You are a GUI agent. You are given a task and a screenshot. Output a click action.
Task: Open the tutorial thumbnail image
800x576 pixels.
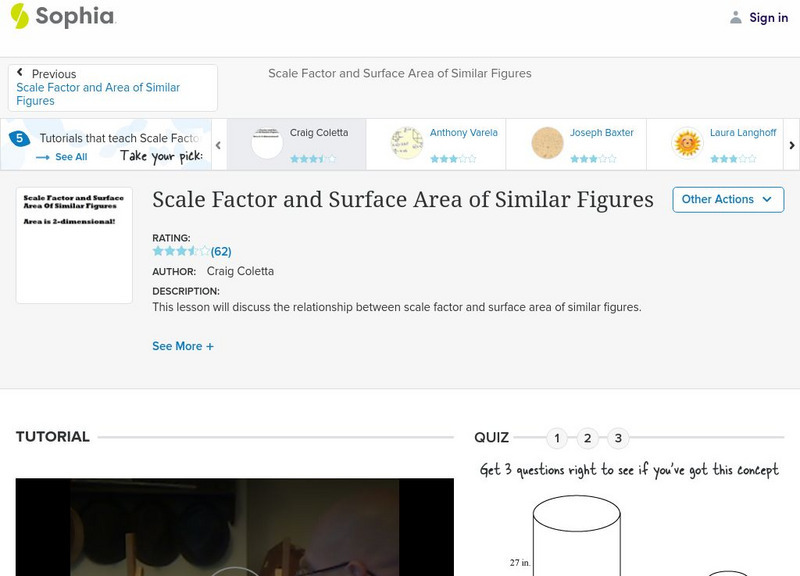point(74,245)
